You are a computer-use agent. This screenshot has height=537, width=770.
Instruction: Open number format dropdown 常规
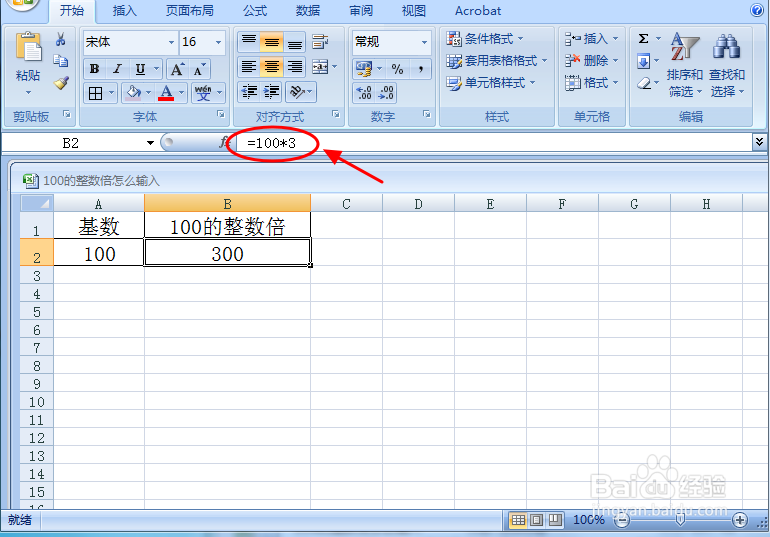424,42
